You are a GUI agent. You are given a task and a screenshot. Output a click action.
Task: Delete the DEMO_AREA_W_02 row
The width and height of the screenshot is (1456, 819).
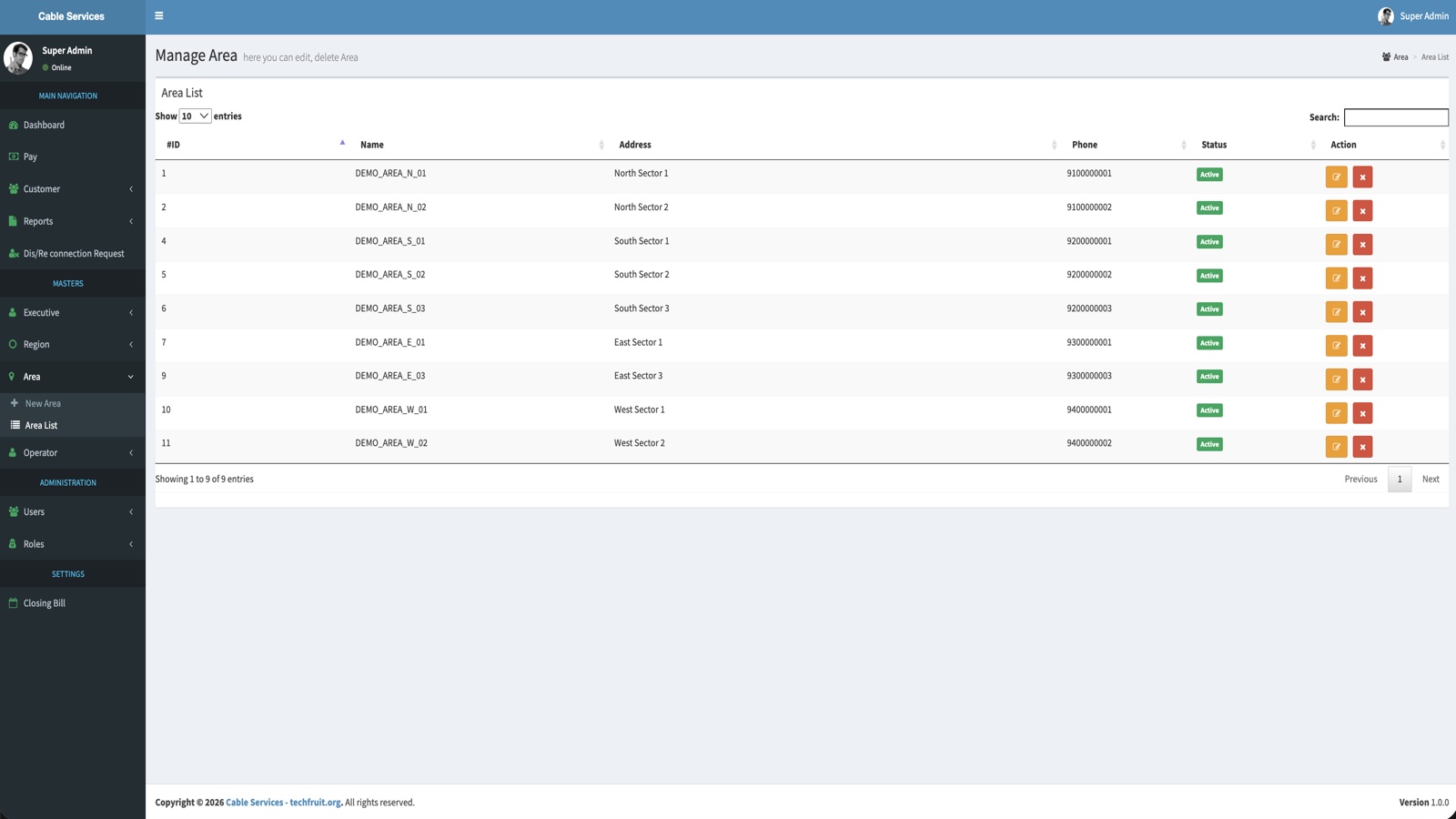click(1362, 446)
